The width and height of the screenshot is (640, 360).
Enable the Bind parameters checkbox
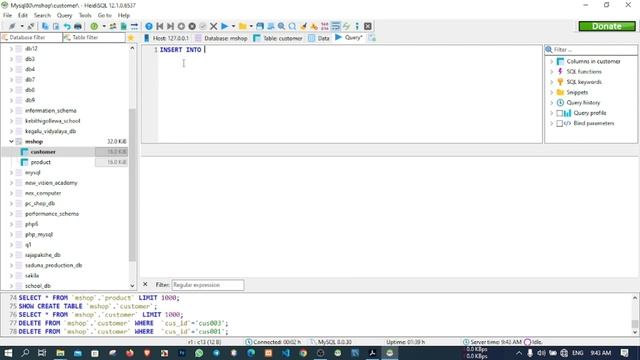click(x=560, y=123)
